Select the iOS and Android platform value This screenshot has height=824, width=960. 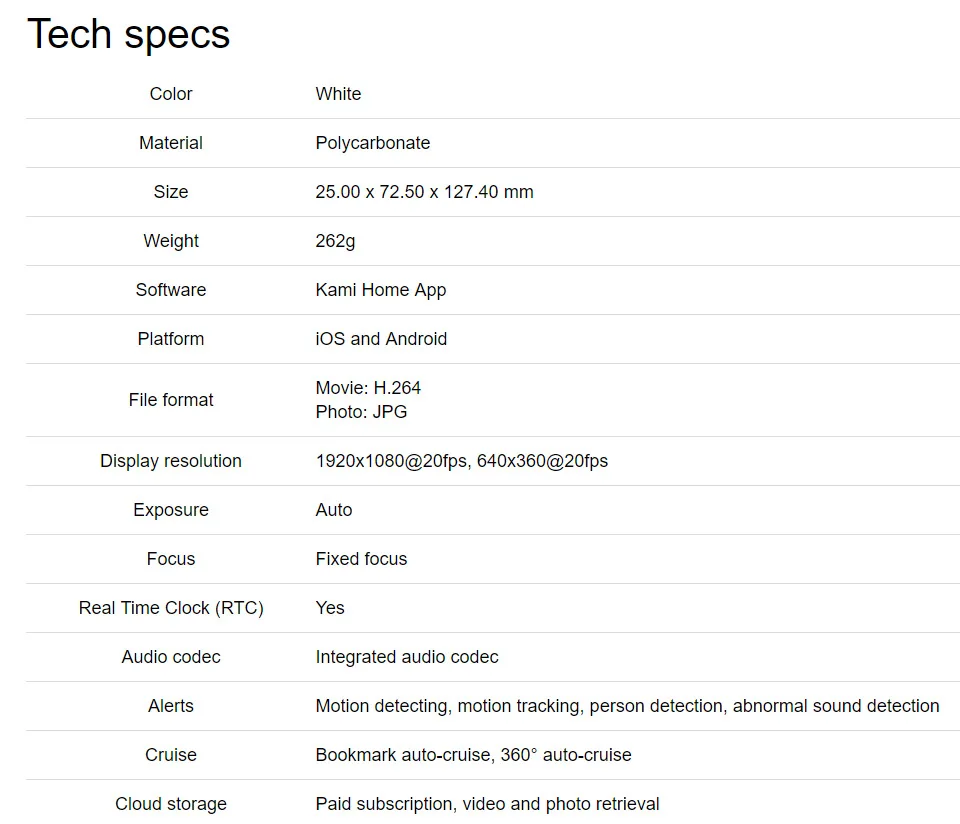381,339
